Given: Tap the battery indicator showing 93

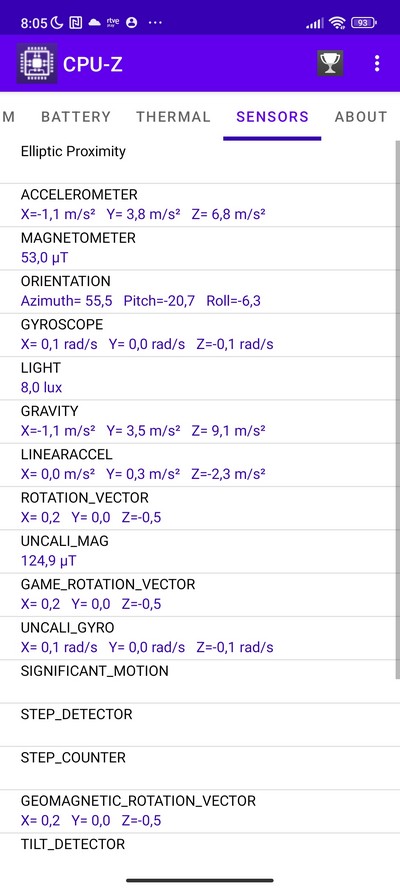Looking at the screenshot, I should tap(363, 23).
